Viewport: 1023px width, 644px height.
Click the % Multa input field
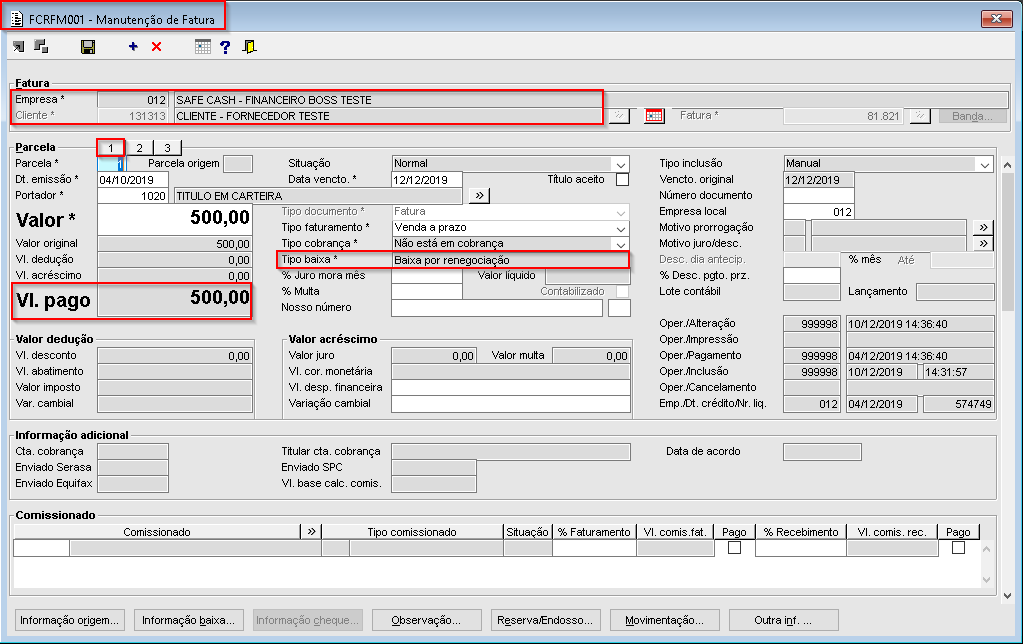click(x=427, y=292)
